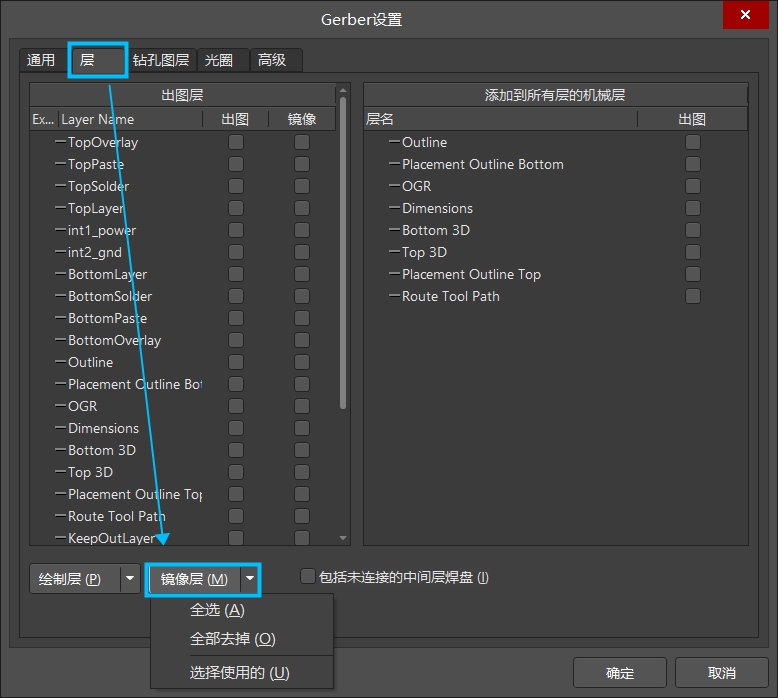Choose 全选 (A) from the menu

pos(217,610)
